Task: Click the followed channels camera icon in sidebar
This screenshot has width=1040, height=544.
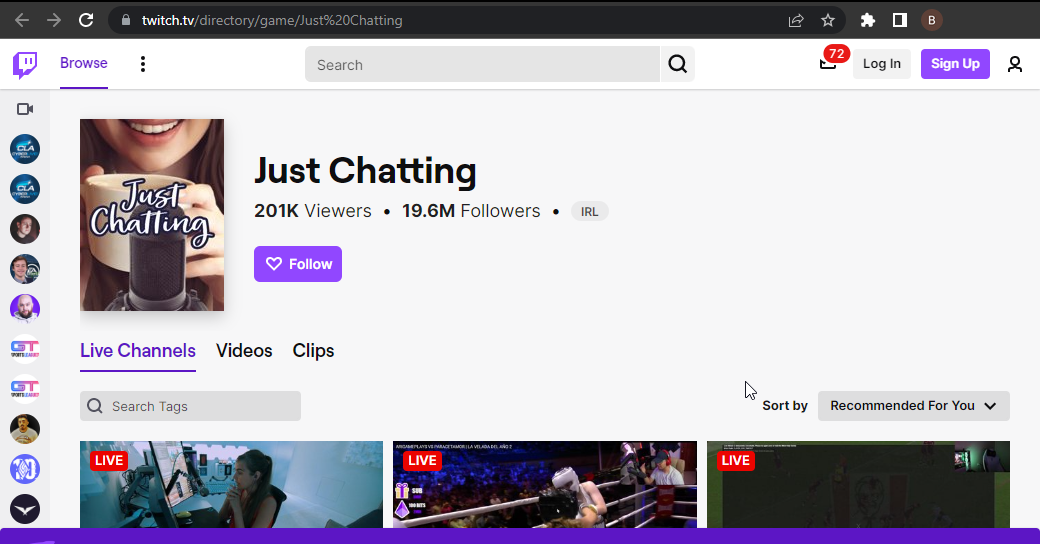Action: (25, 109)
